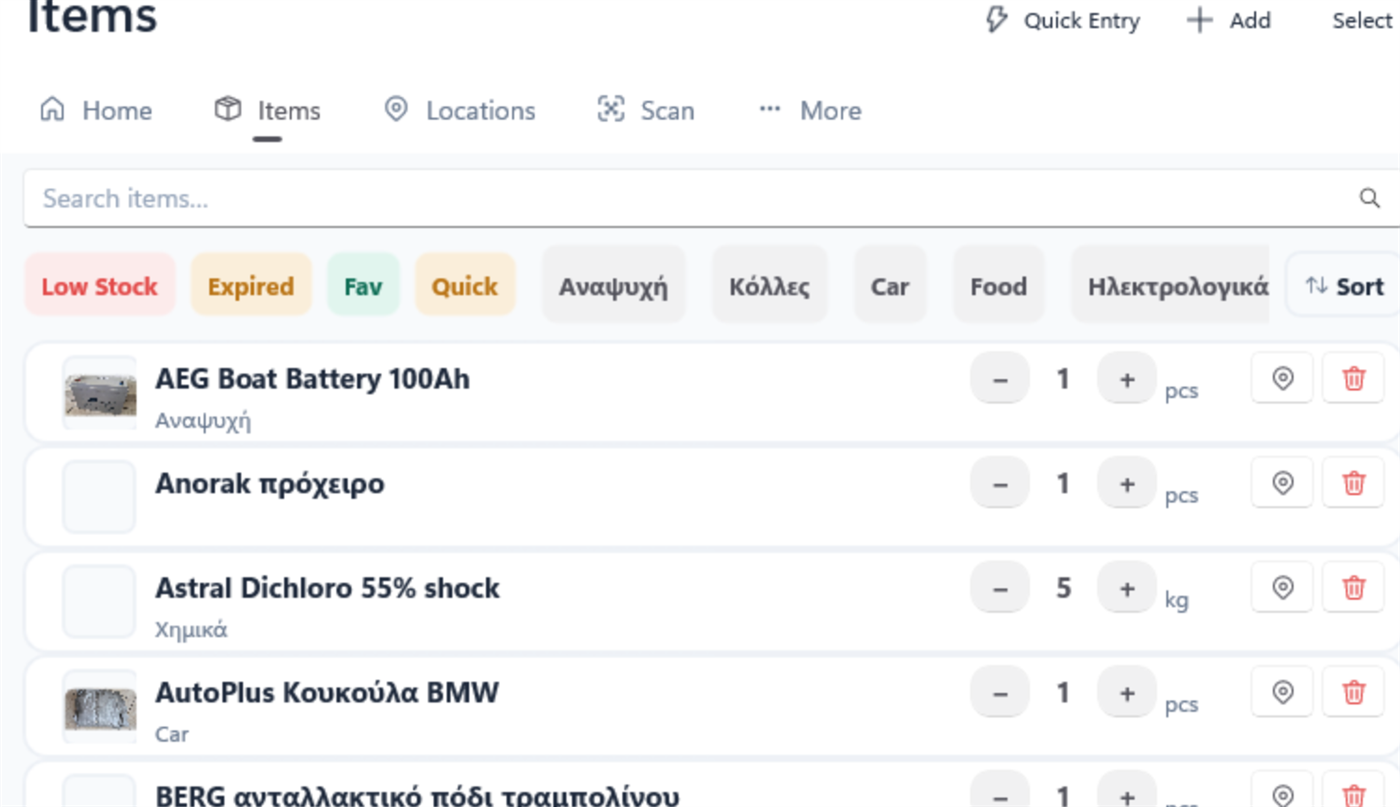The width and height of the screenshot is (1400, 807).
Task: Delete the Anorak πρόχειρο item
Action: click(1353, 483)
